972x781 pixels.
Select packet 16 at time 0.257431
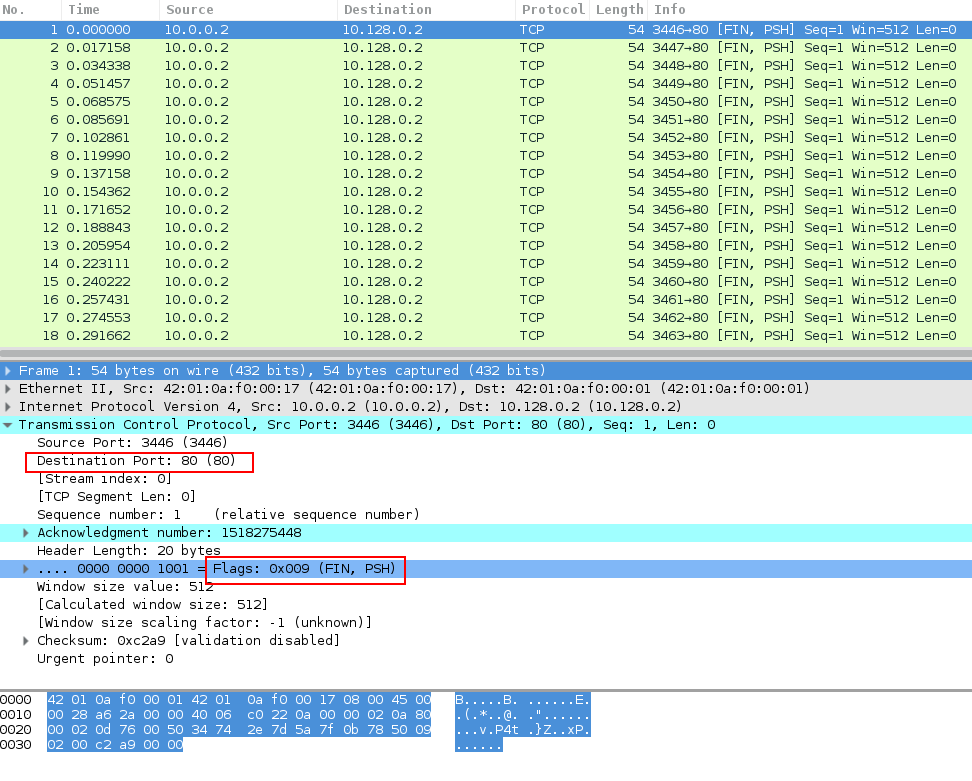point(486,299)
